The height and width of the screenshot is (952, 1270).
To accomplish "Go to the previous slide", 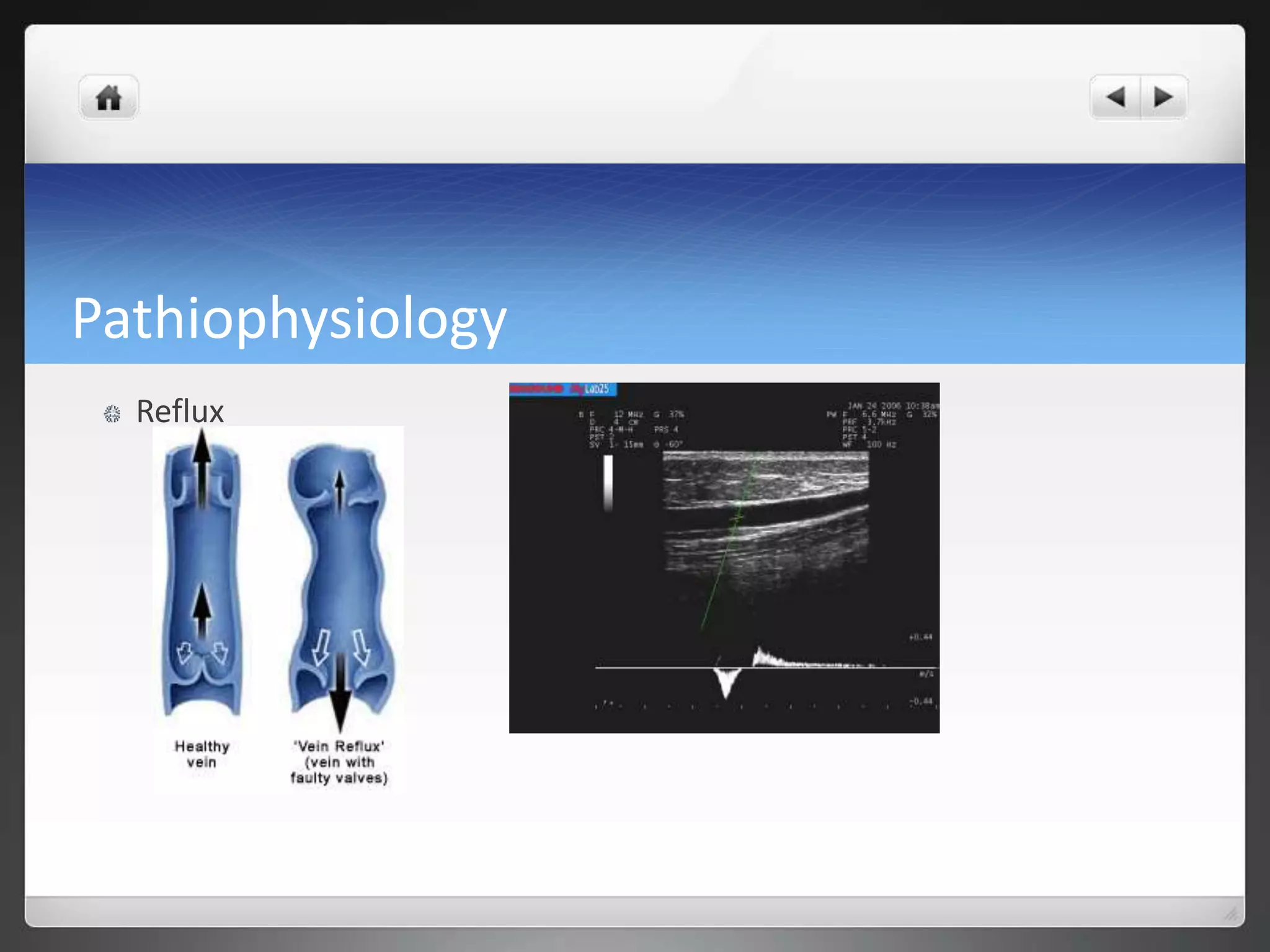I will (1116, 97).
